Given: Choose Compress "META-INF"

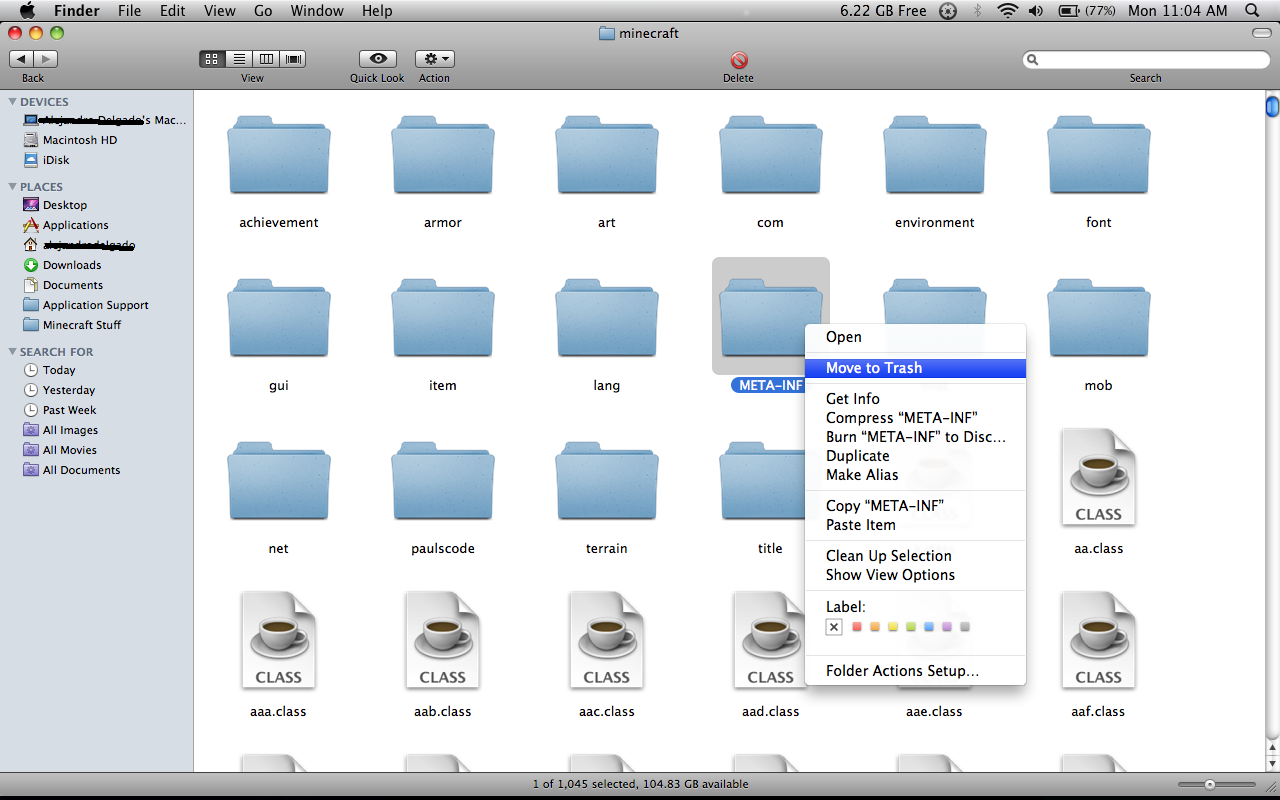Looking at the screenshot, I should (x=915, y=418).
